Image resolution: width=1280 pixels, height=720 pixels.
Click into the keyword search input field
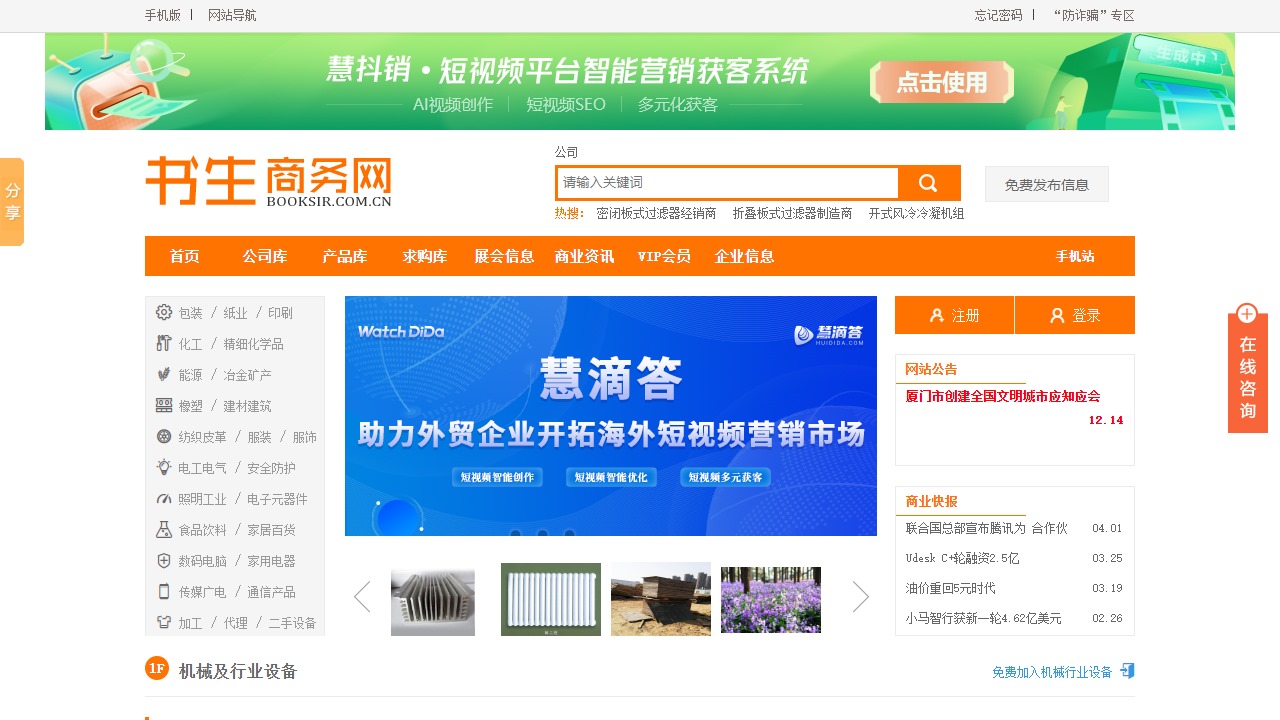point(728,183)
